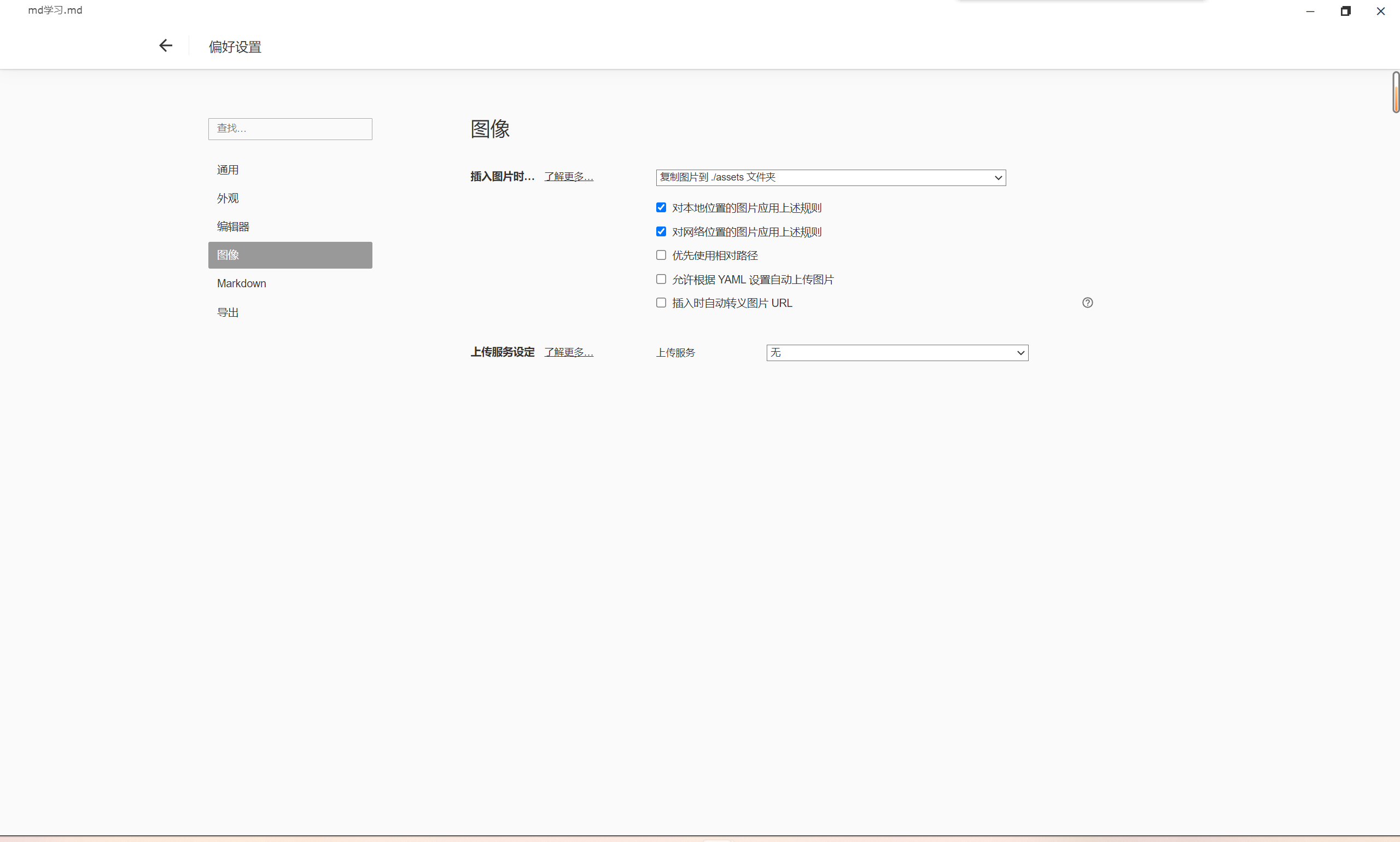This screenshot has width=1400, height=842.
Task: Click the help question mark icon
Action: click(1087, 303)
